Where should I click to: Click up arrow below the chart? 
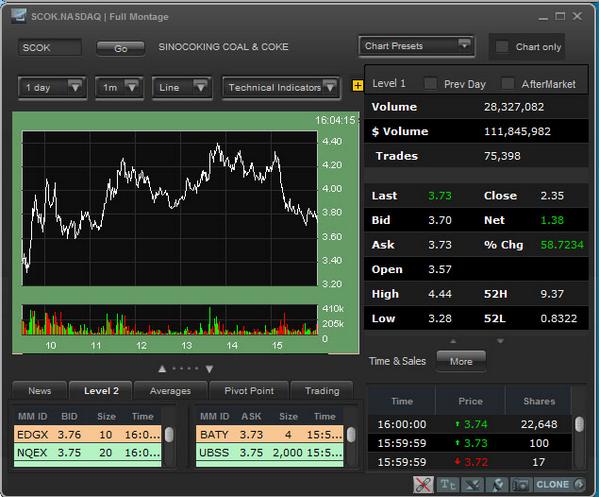coord(162,369)
